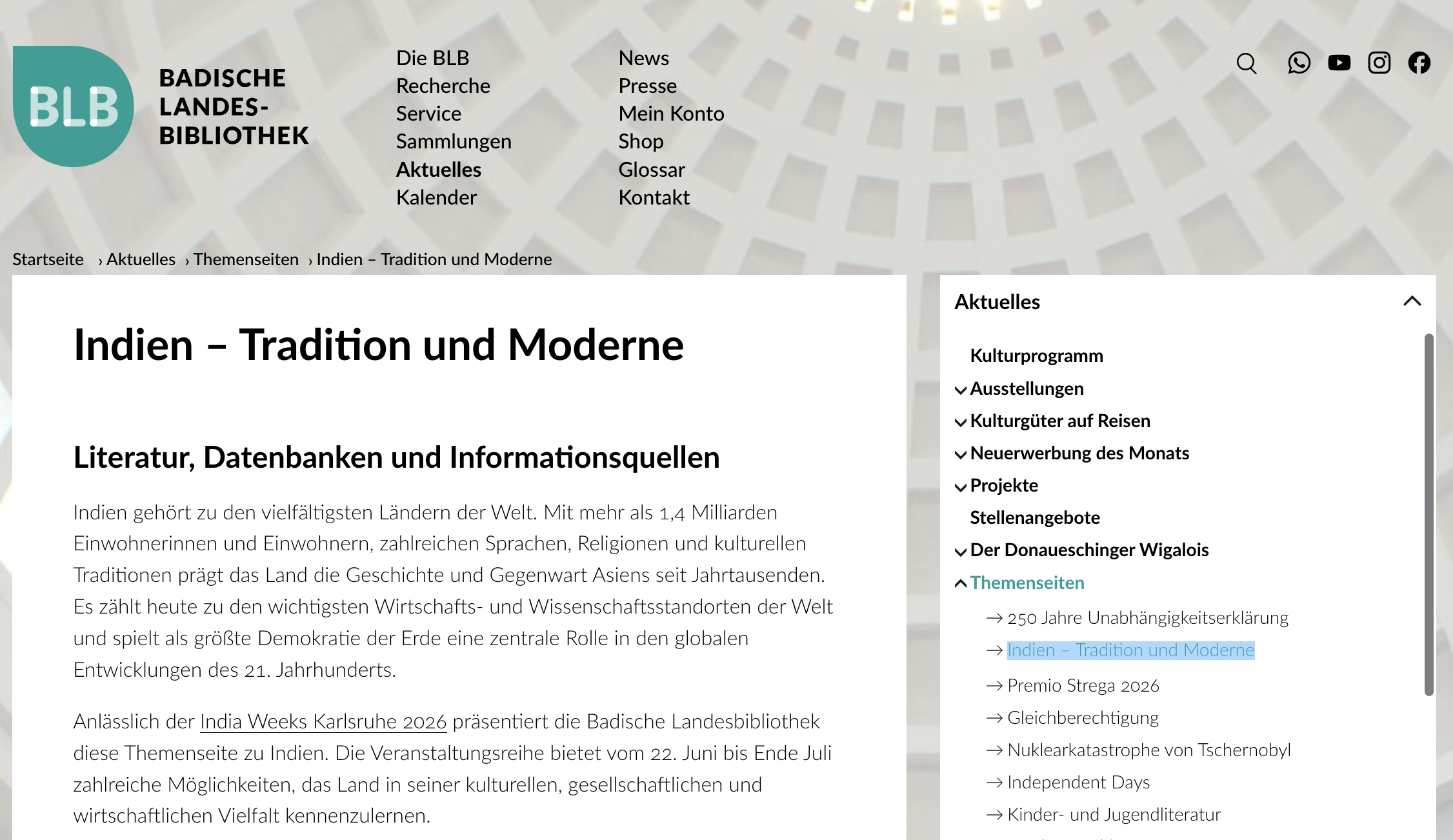The width and height of the screenshot is (1453, 840).
Task: Expand the Ausstellungen submenu chevron
Action: tap(961, 390)
